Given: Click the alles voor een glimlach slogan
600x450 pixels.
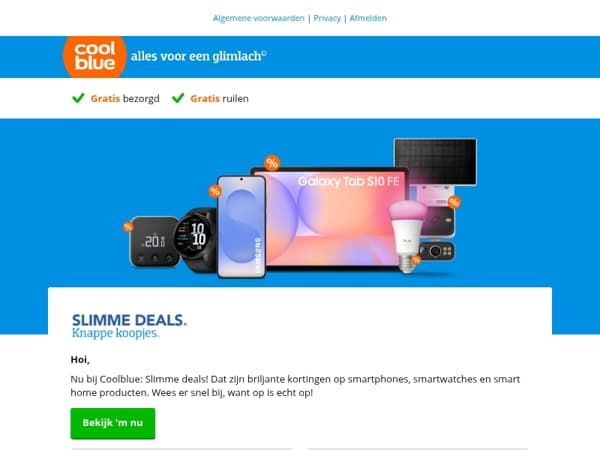Looking at the screenshot, I should coord(199,56).
